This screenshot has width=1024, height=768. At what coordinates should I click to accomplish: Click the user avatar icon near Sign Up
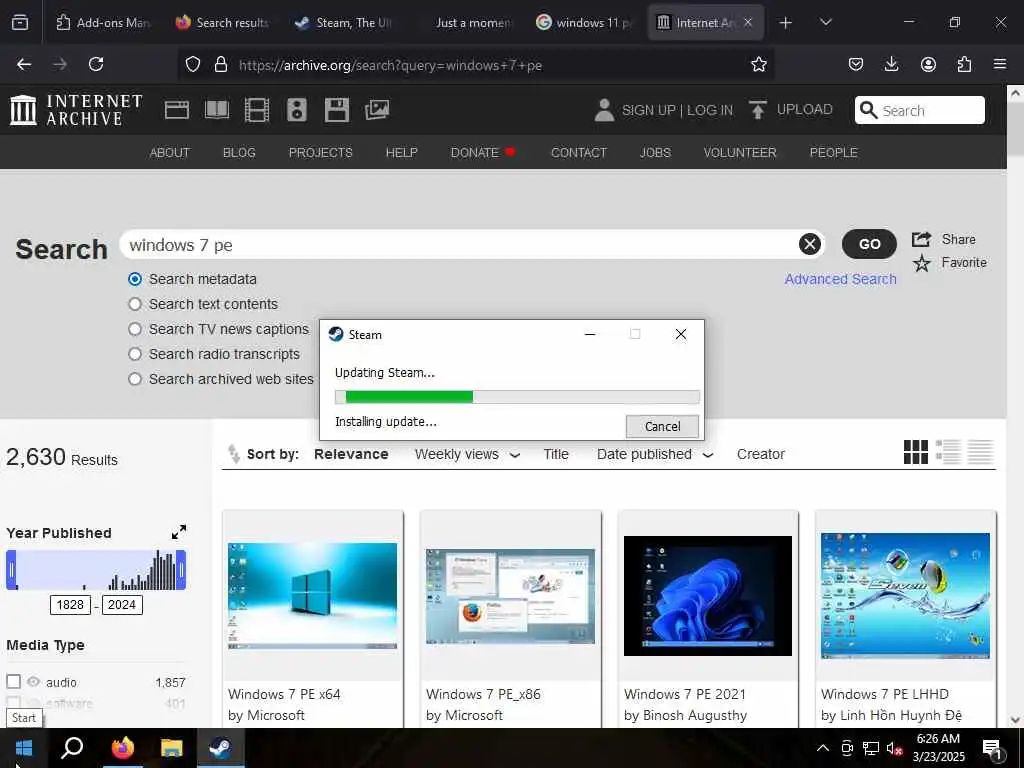[x=604, y=110]
